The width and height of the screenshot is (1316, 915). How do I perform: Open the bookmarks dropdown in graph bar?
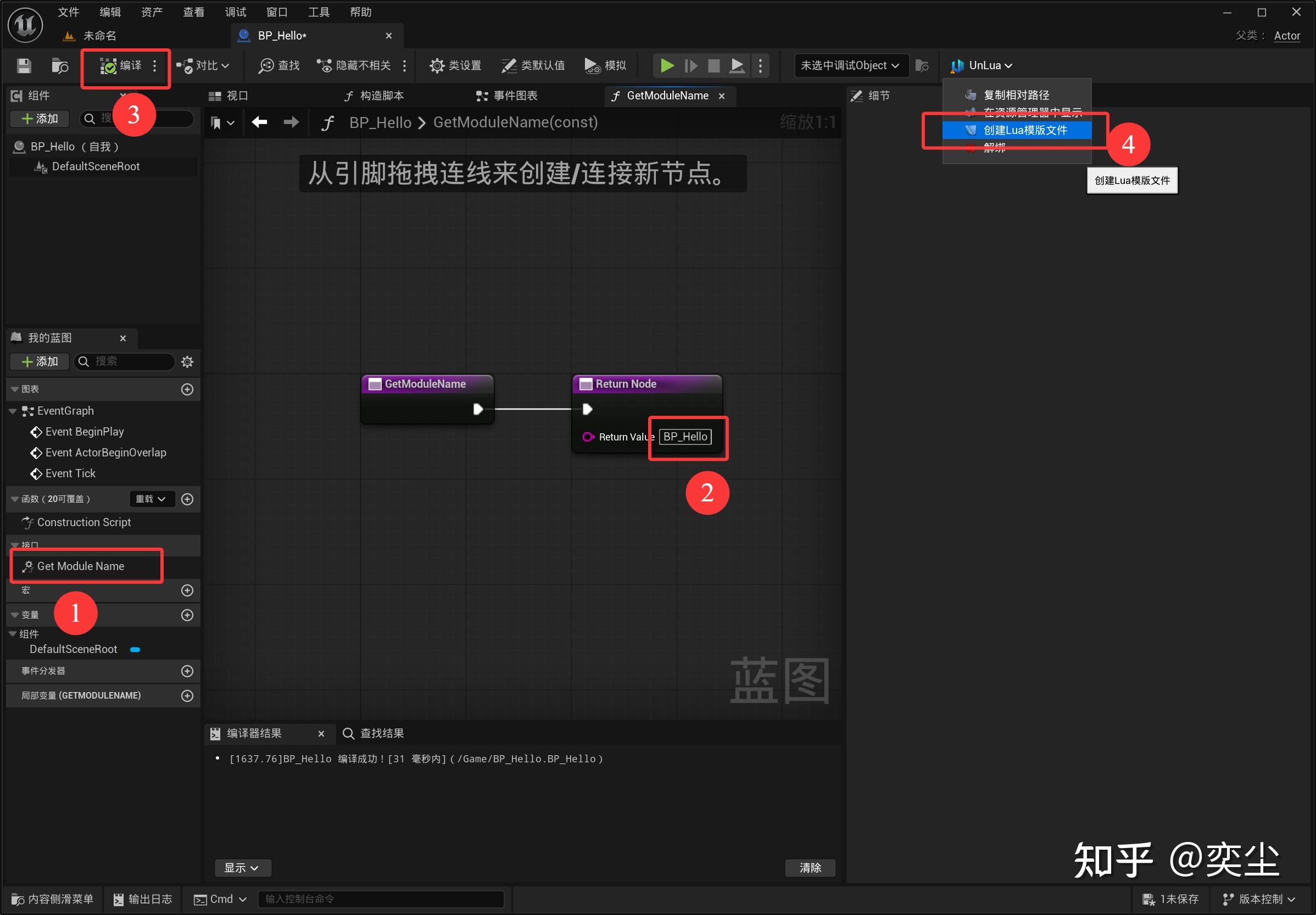[222, 122]
